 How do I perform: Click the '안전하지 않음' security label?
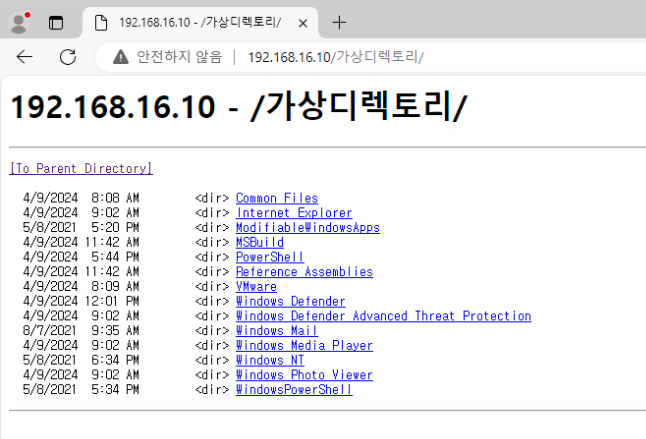179,57
